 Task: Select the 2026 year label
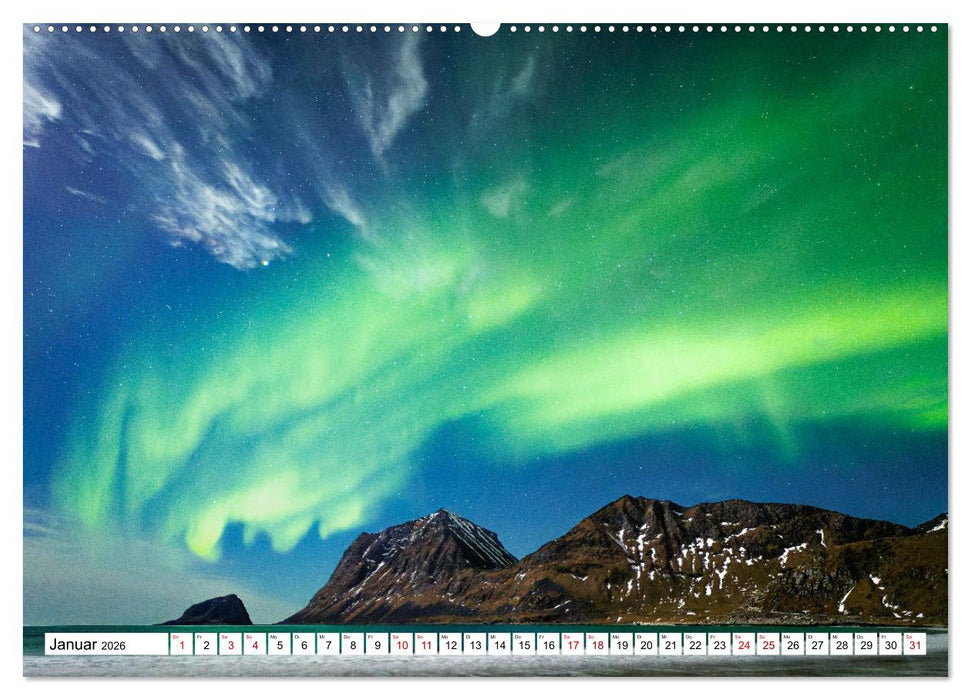(114, 645)
